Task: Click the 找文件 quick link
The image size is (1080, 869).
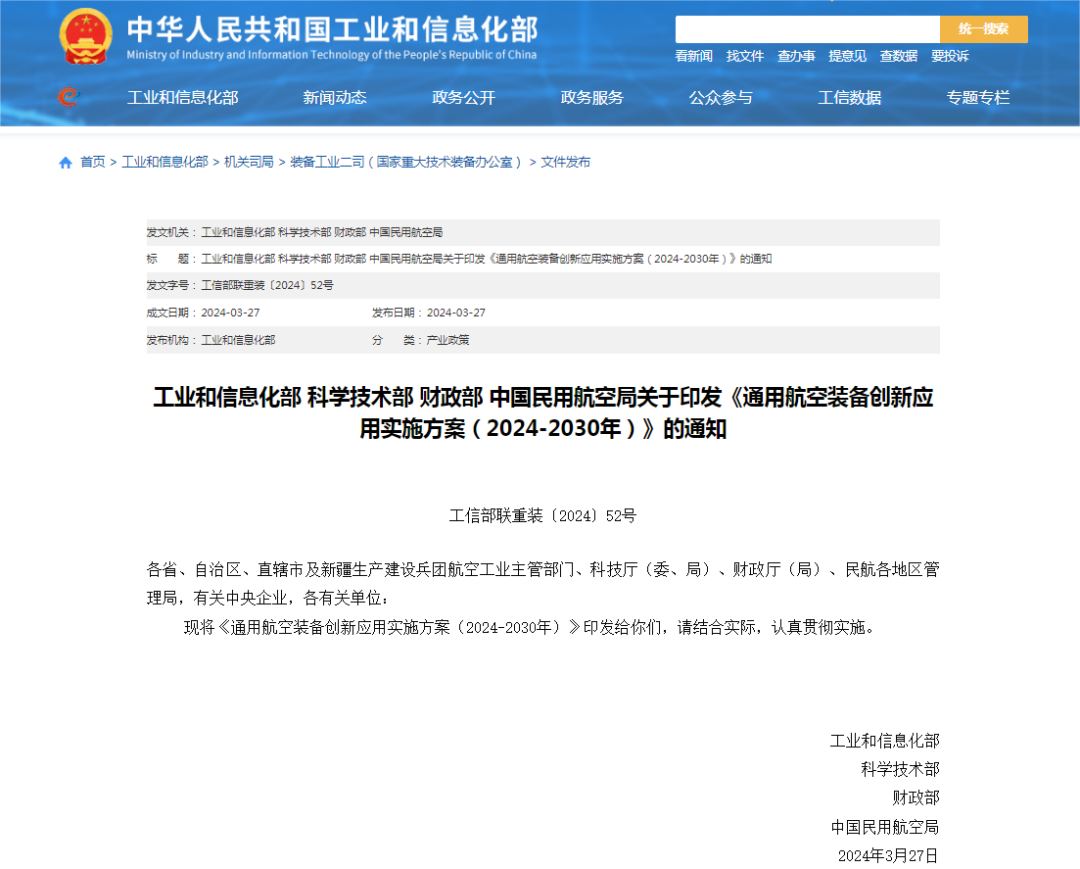Action: tap(745, 56)
